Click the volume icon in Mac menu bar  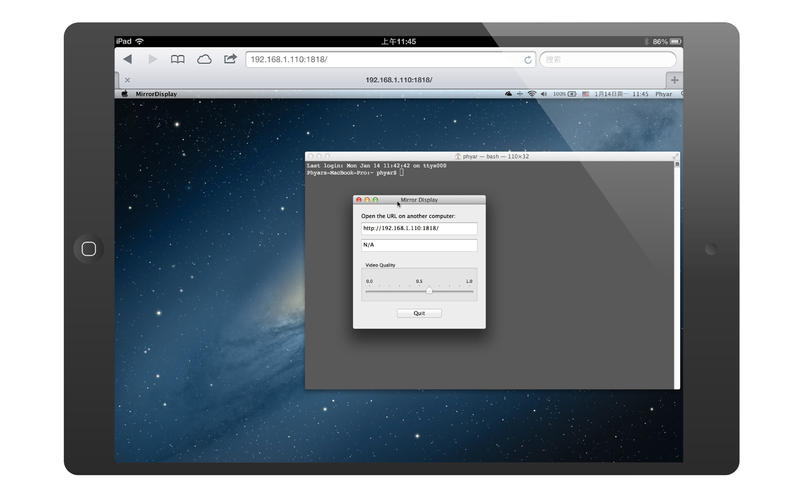pos(544,94)
